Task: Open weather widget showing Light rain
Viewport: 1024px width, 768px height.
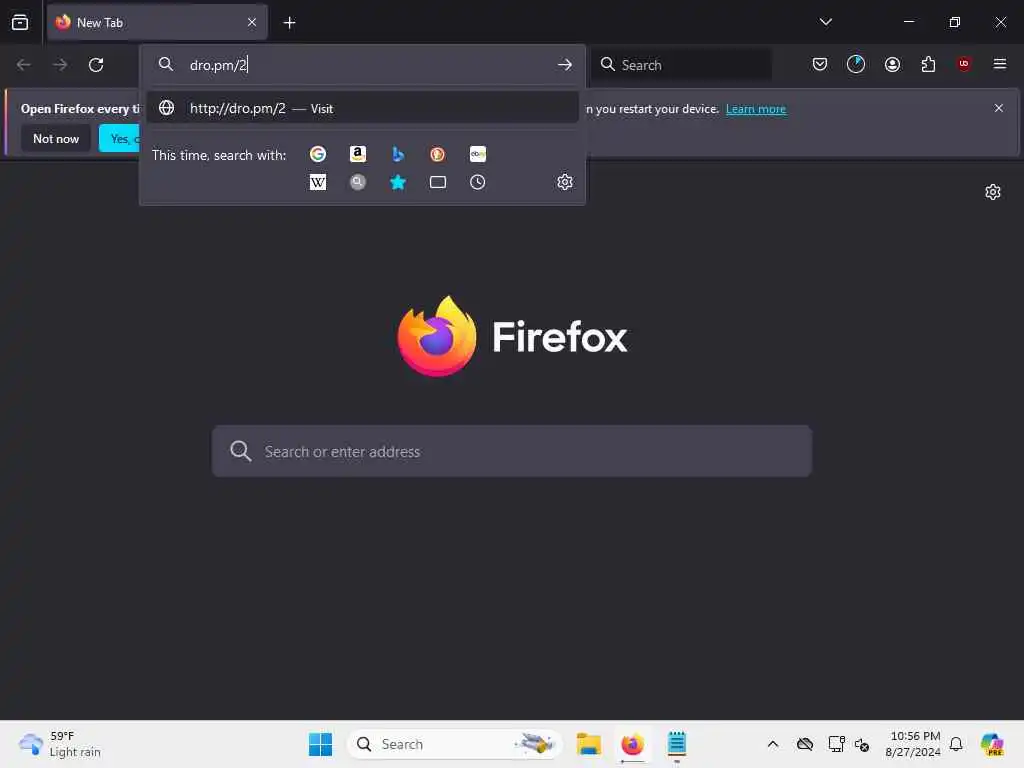Action: pos(60,744)
